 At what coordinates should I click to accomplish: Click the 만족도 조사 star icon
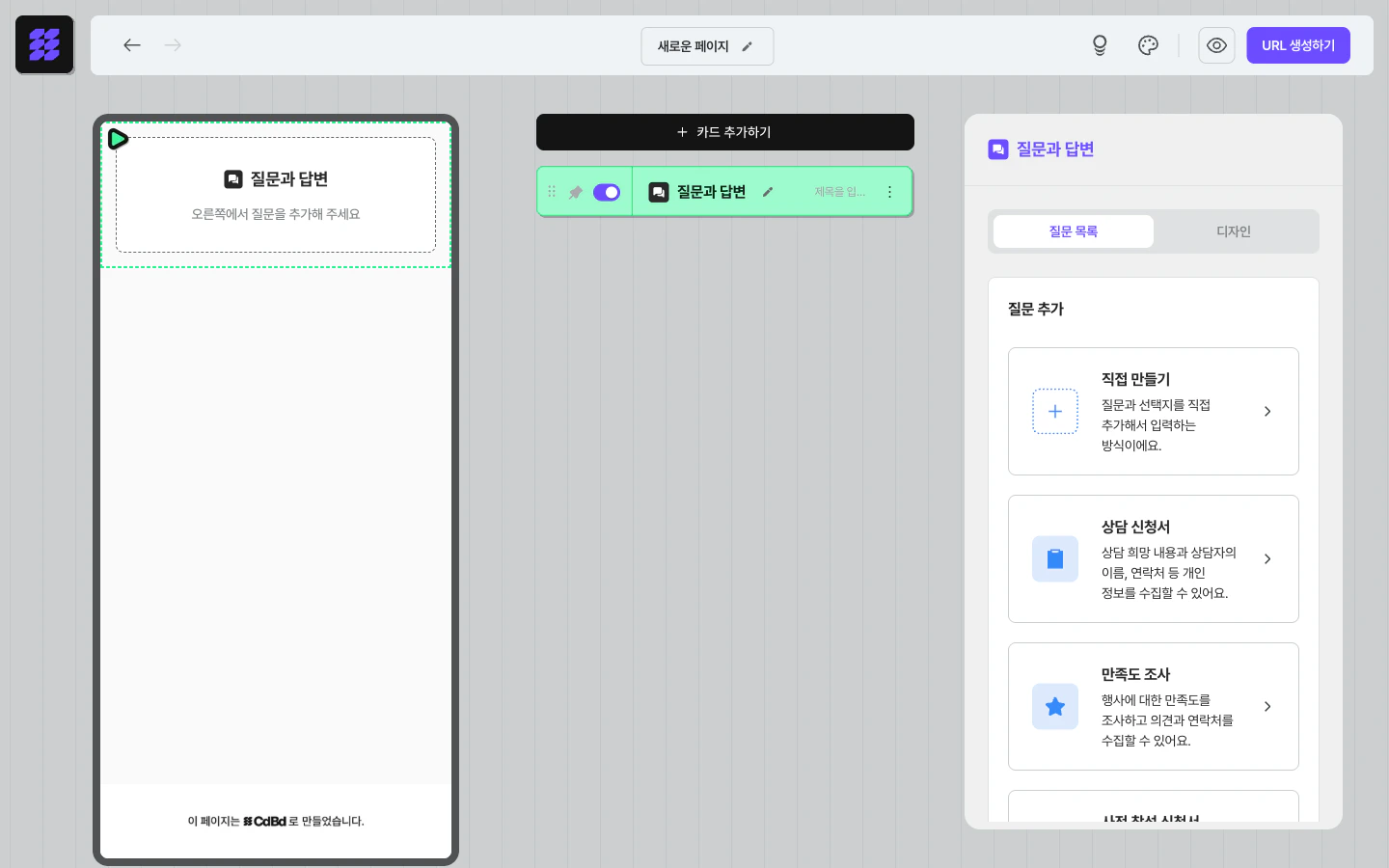tap(1055, 707)
